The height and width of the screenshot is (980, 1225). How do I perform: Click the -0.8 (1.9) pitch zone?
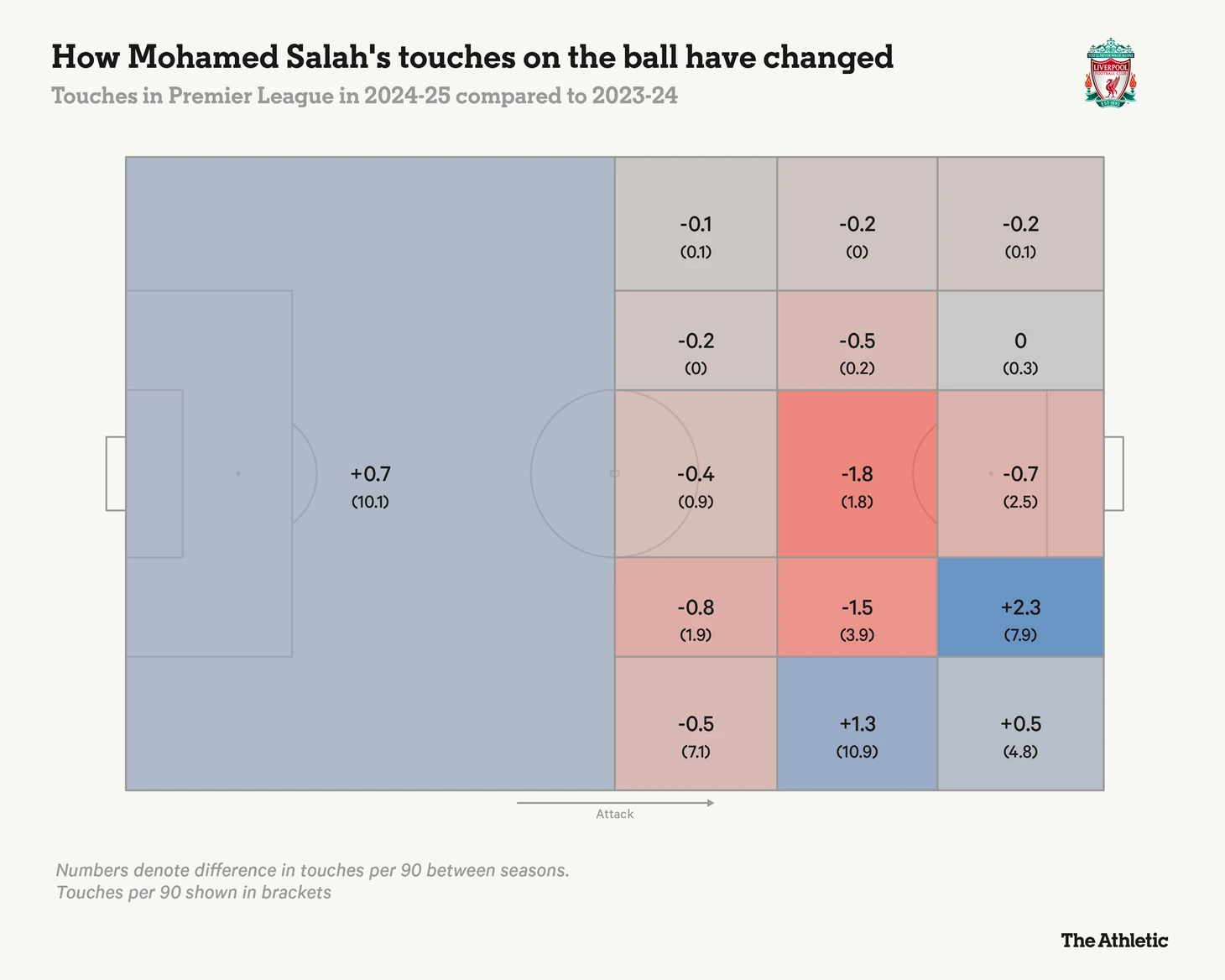coord(696,607)
